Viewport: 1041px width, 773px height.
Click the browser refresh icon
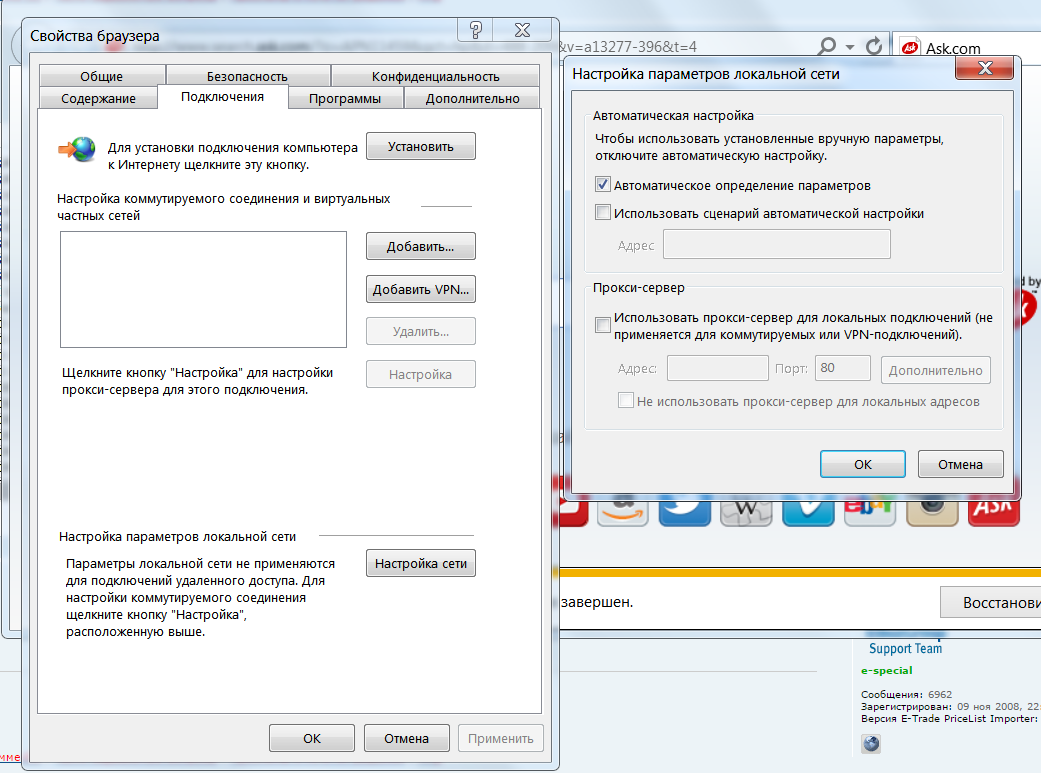pos(874,46)
